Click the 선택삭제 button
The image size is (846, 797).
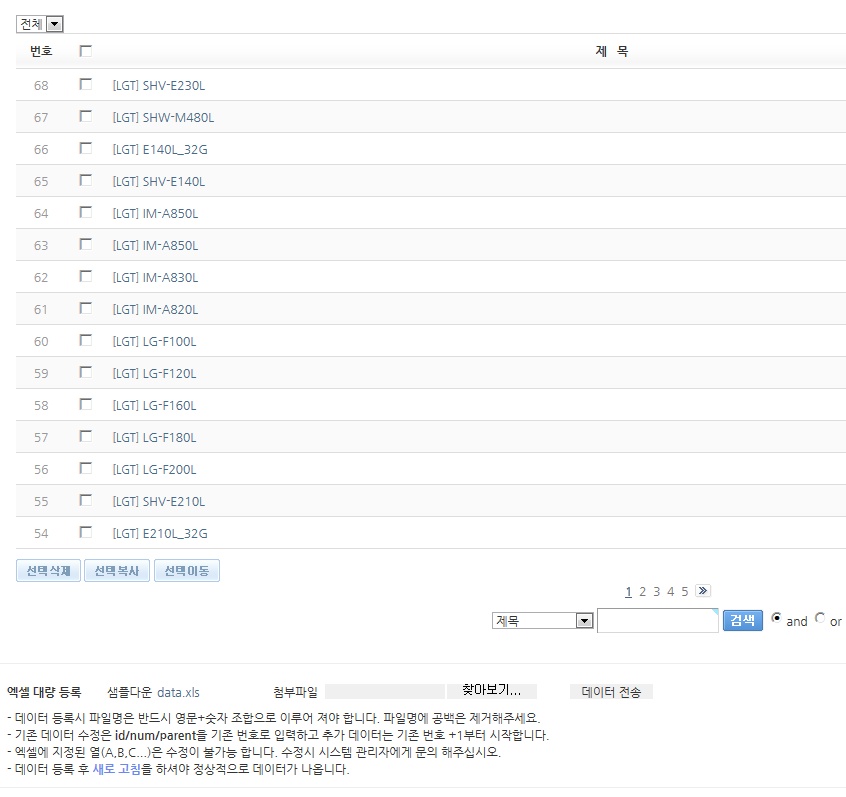pyautogui.click(x=49, y=570)
